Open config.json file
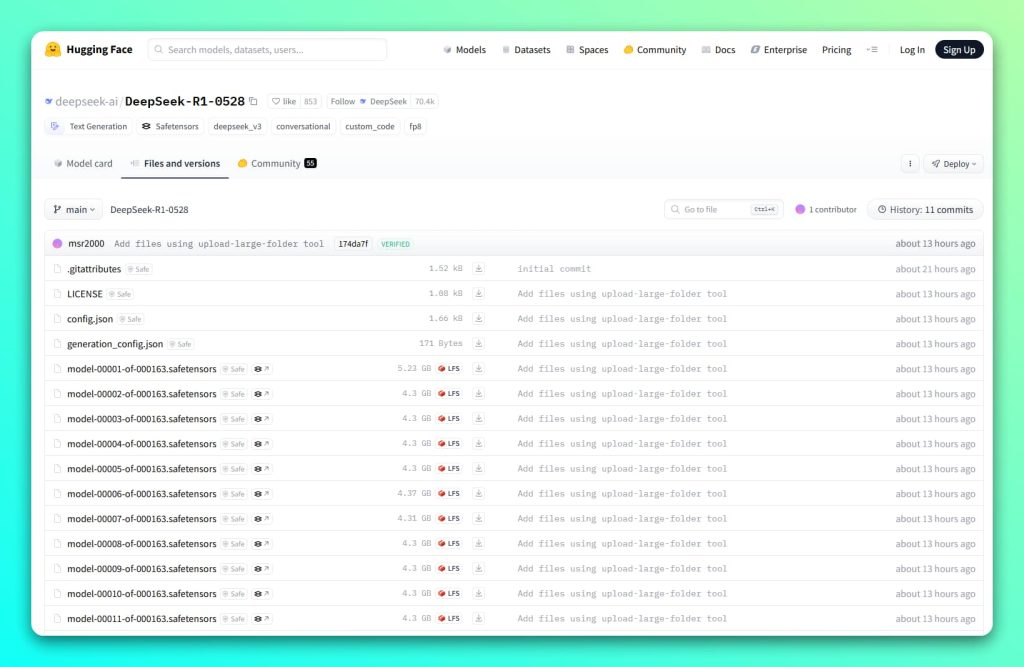This screenshot has height=667, width=1024. pyautogui.click(x=90, y=319)
